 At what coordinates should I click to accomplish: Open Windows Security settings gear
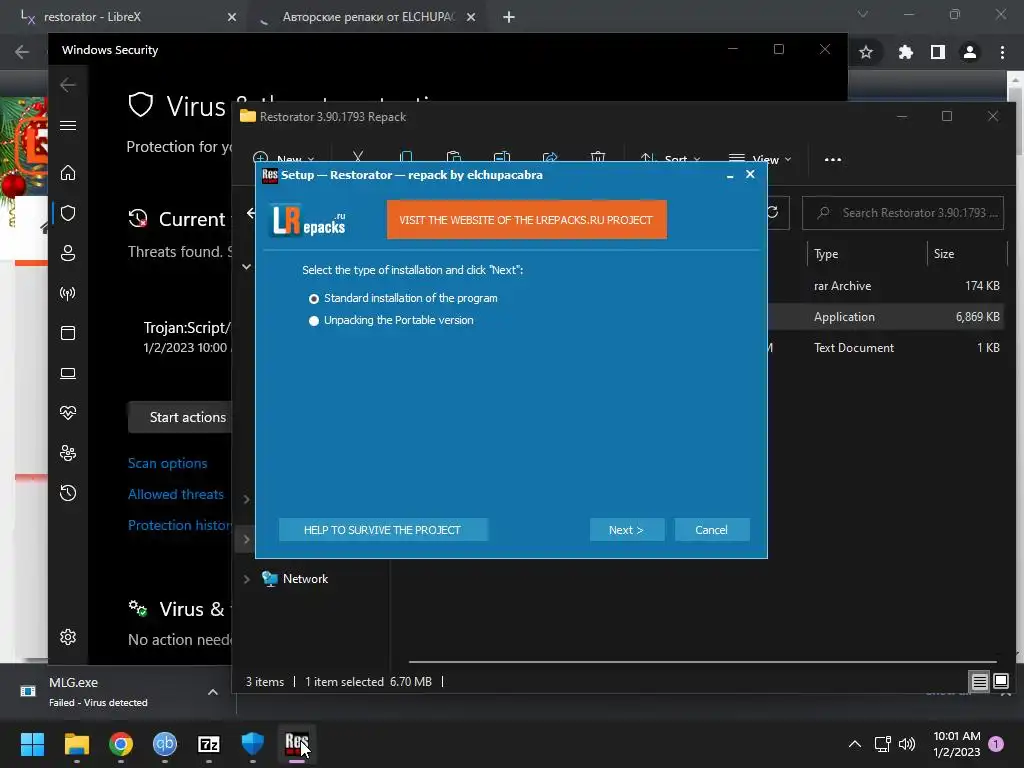(68, 637)
